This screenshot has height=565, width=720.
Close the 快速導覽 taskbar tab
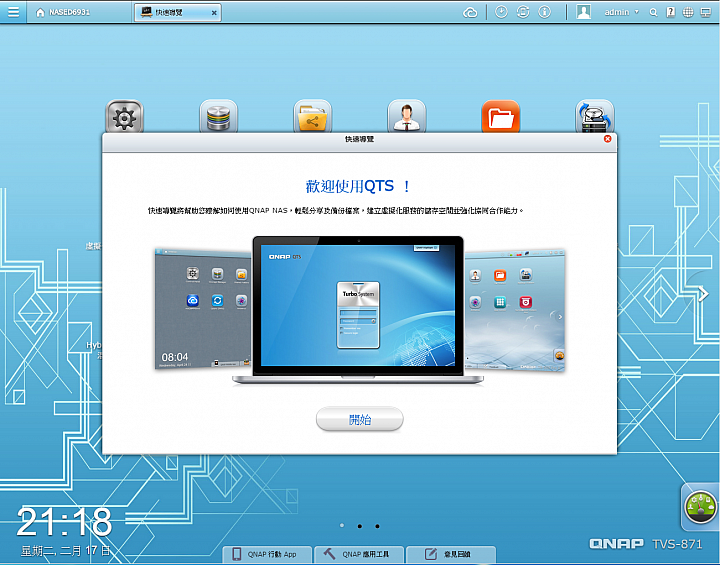[x=214, y=13]
